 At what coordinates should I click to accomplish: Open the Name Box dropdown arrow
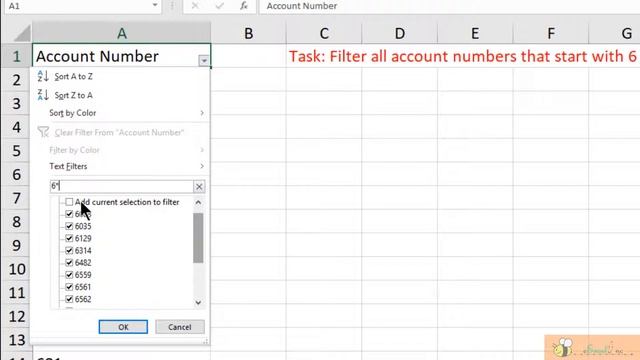pyautogui.click(x=155, y=5)
